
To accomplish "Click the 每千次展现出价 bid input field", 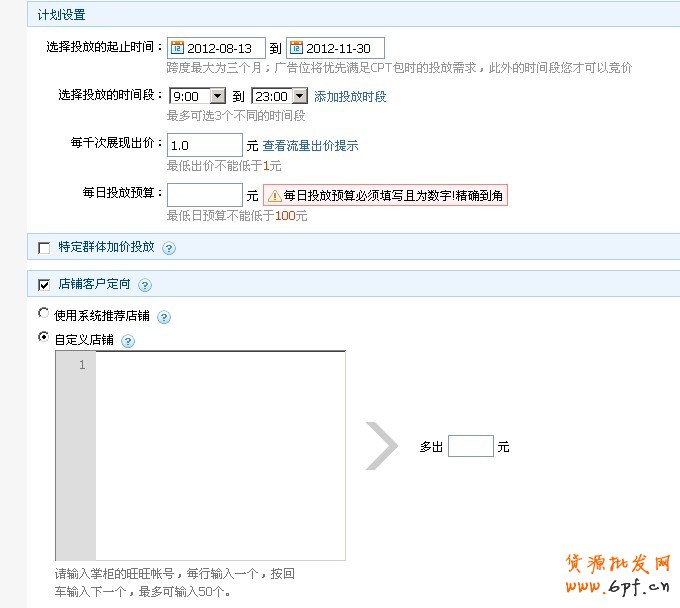I will coord(204,146).
